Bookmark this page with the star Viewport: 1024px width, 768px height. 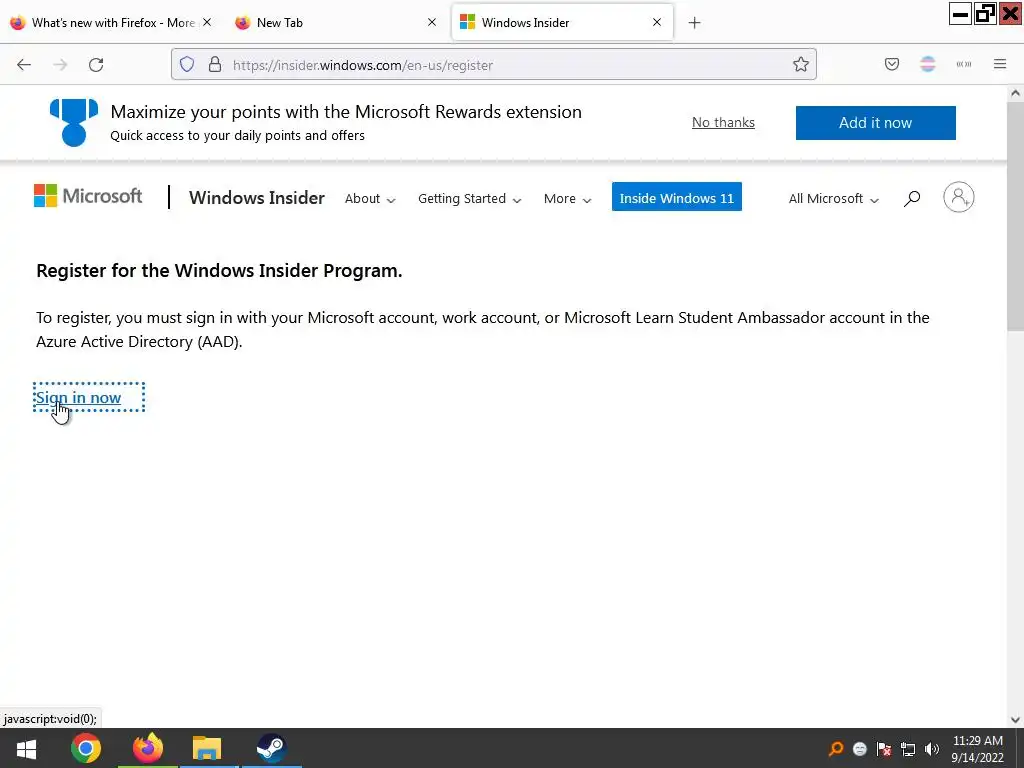(x=801, y=65)
